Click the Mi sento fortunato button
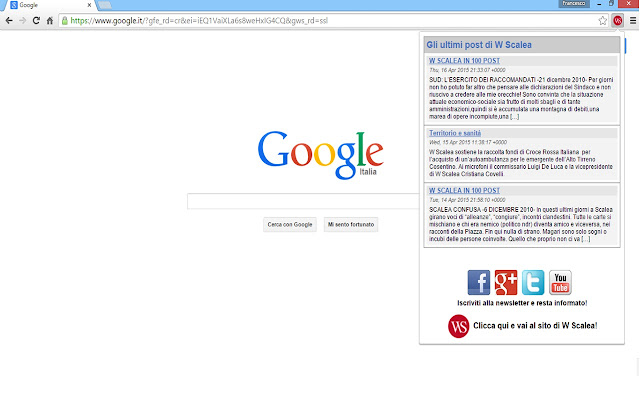640x400 pixels. point(351,224)
